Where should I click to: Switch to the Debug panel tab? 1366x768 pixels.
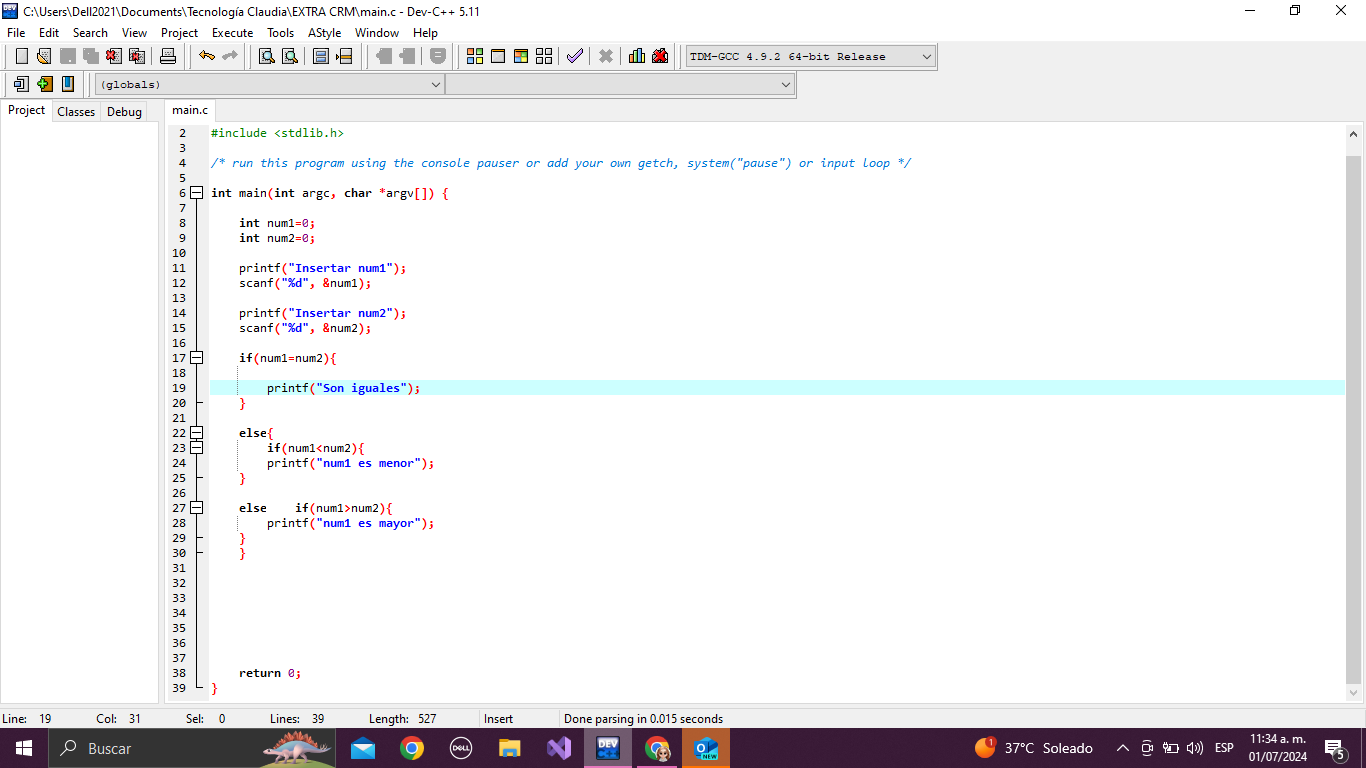124,112
